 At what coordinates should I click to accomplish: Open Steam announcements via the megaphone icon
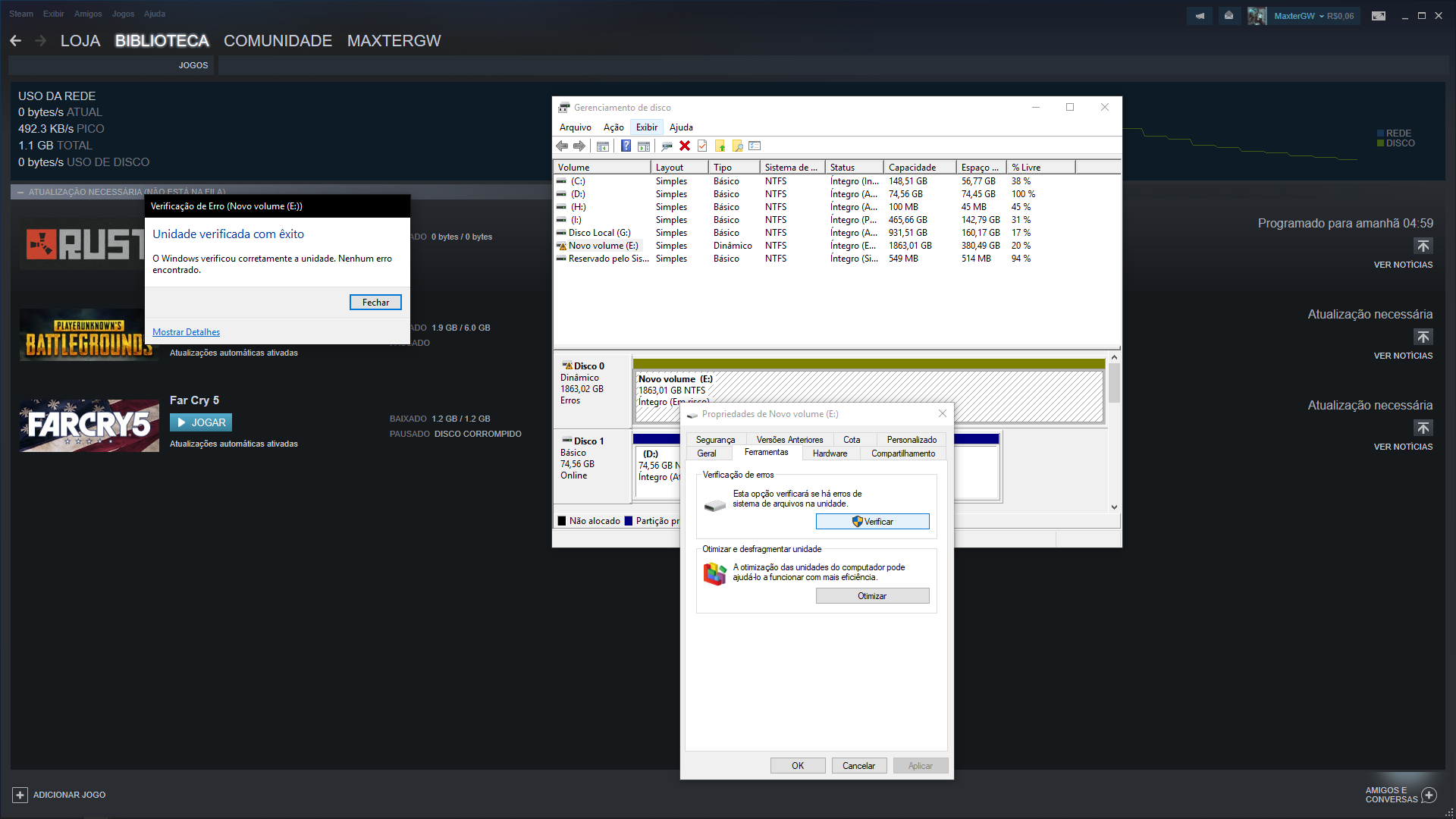(x=1200, y=16)
